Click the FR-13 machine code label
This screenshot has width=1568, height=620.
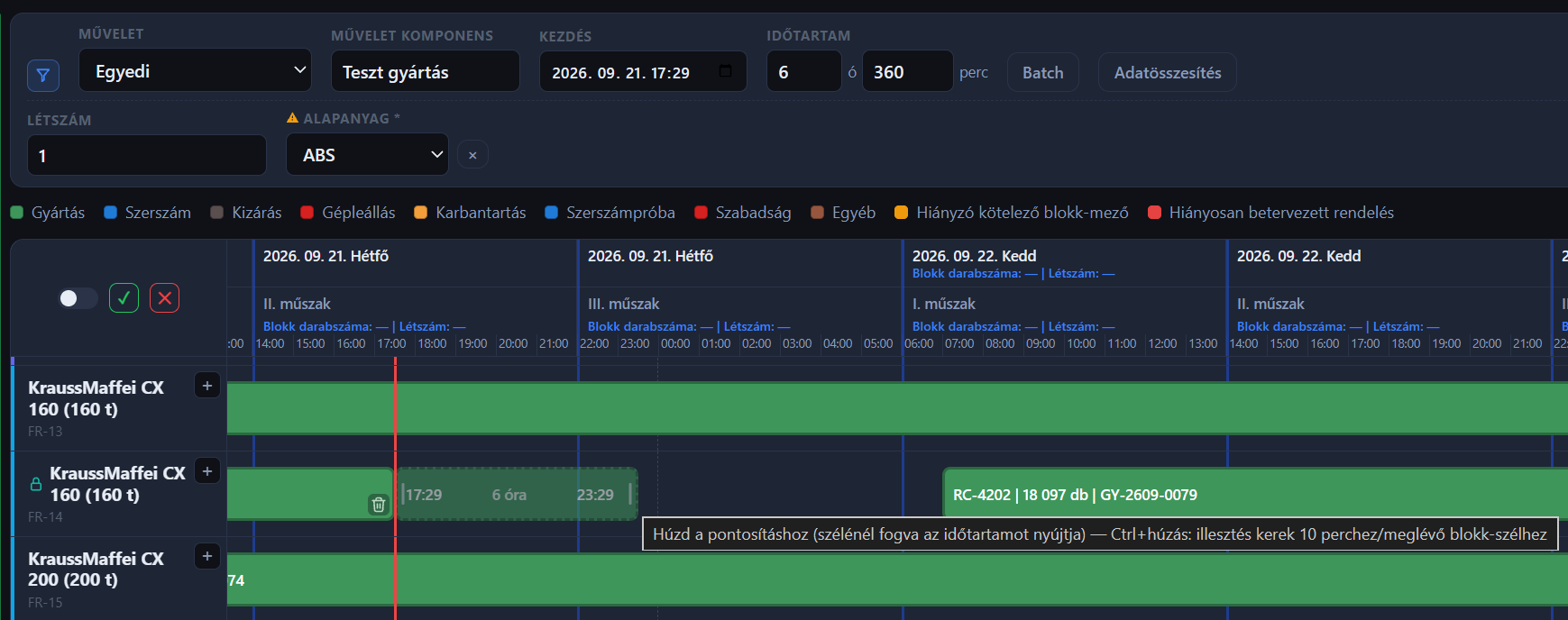(45, 432)
